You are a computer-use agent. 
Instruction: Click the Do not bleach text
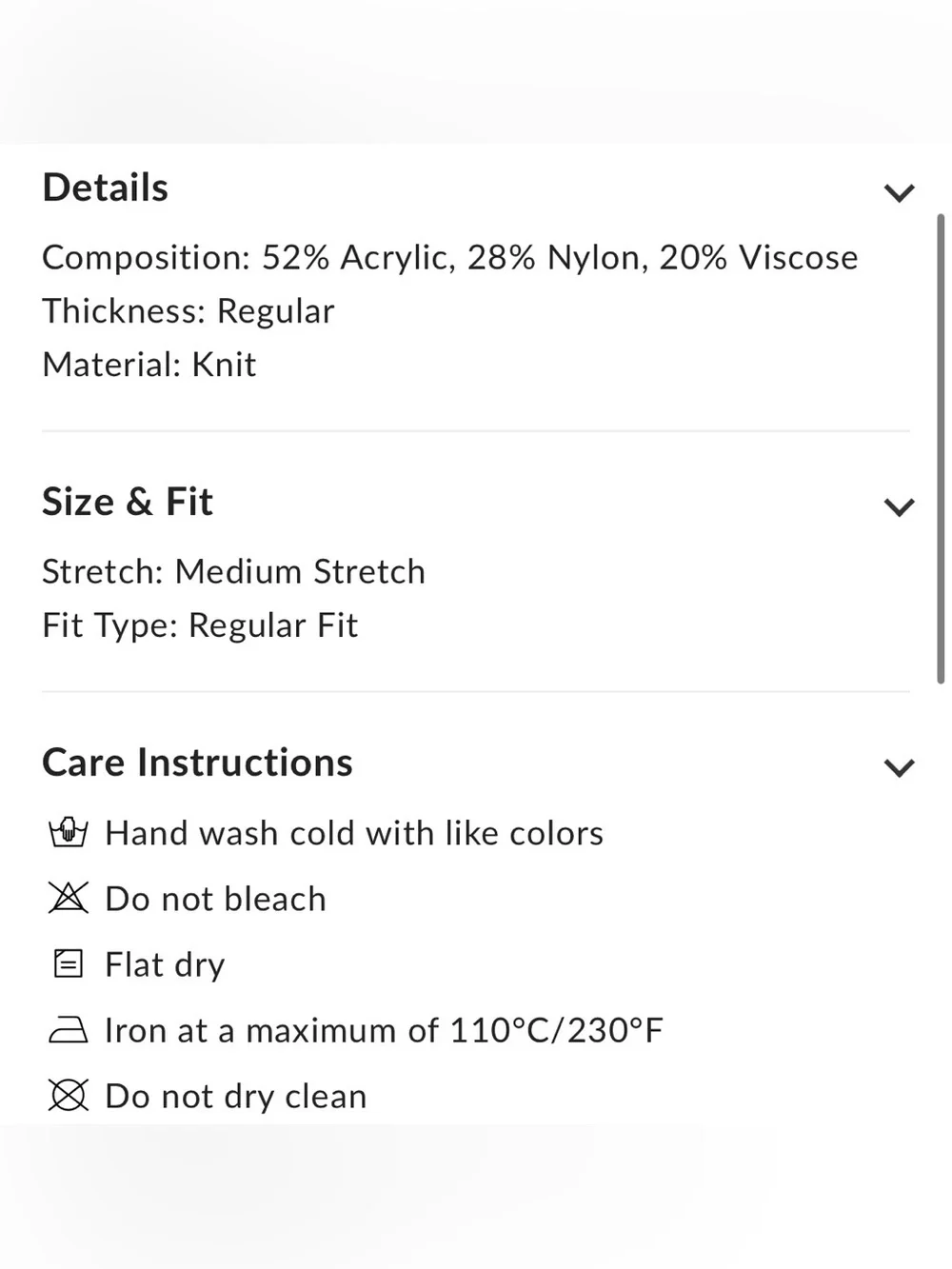216,899
